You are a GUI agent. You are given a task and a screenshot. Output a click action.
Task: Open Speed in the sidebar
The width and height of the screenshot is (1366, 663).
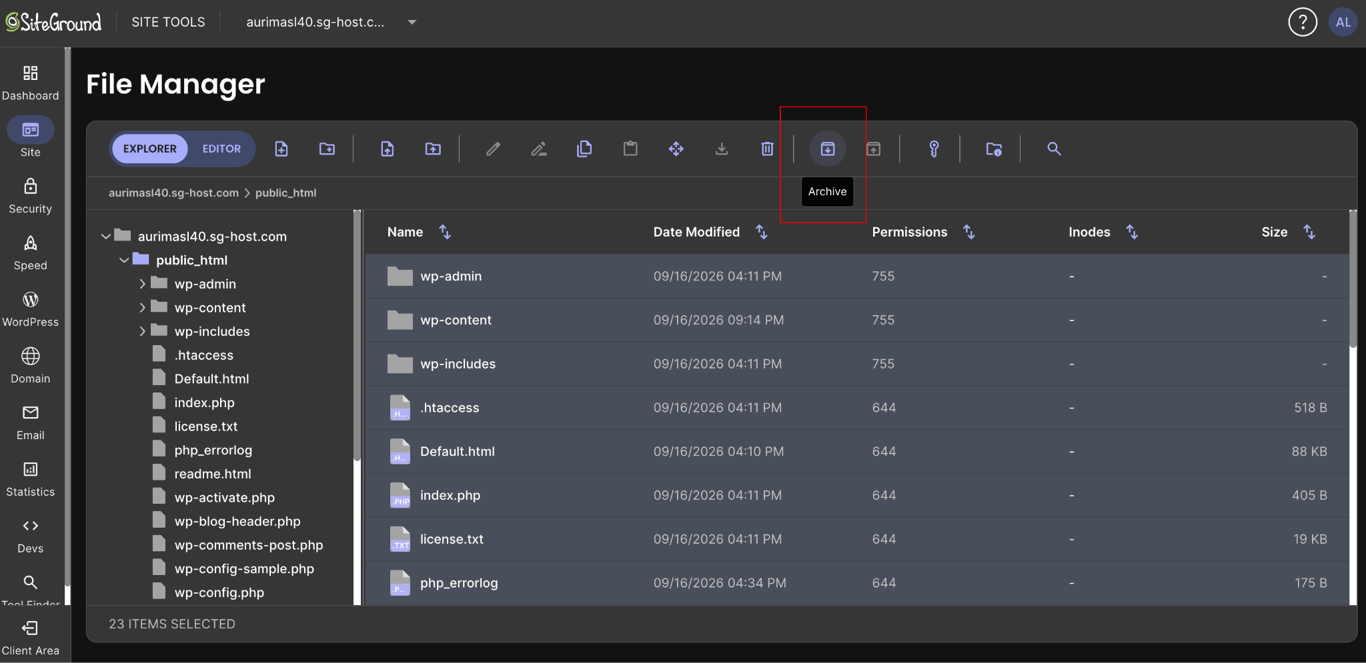pos(31,253)
